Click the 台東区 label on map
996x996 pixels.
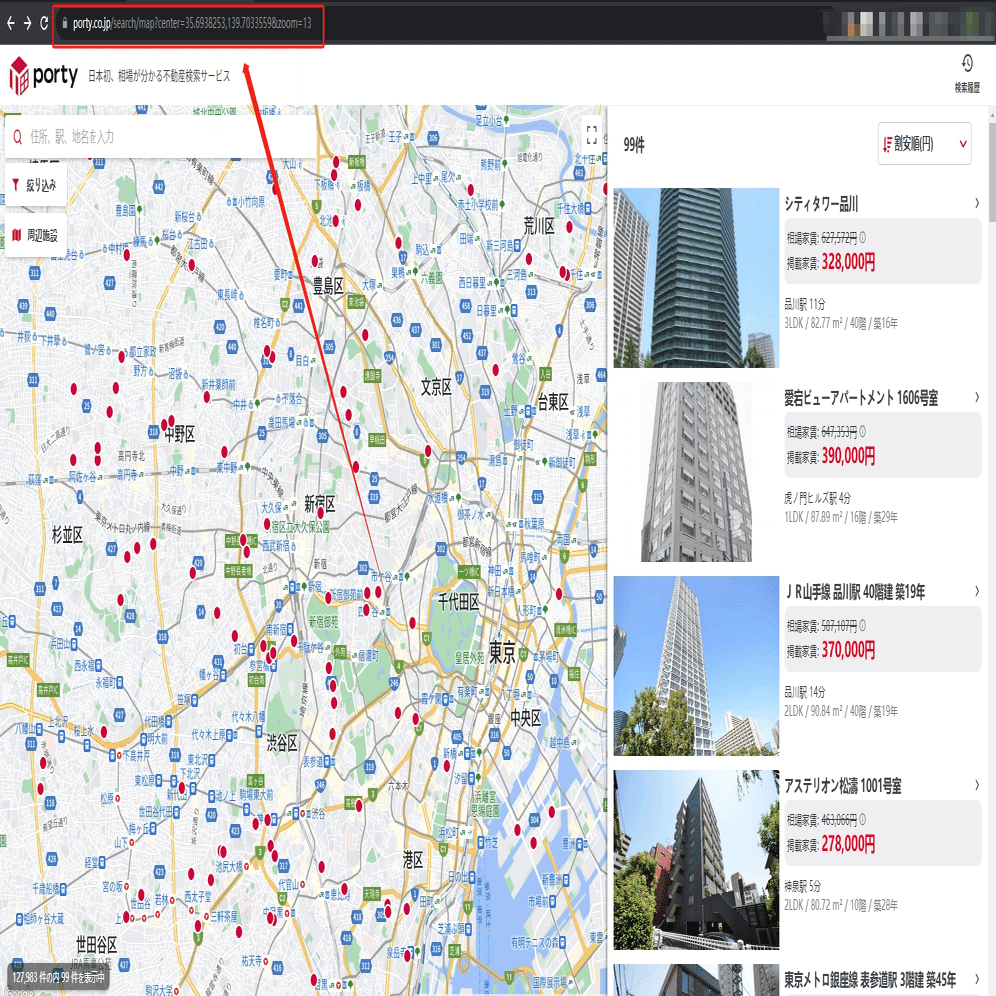pyautogui.click(x=553, y=402)
